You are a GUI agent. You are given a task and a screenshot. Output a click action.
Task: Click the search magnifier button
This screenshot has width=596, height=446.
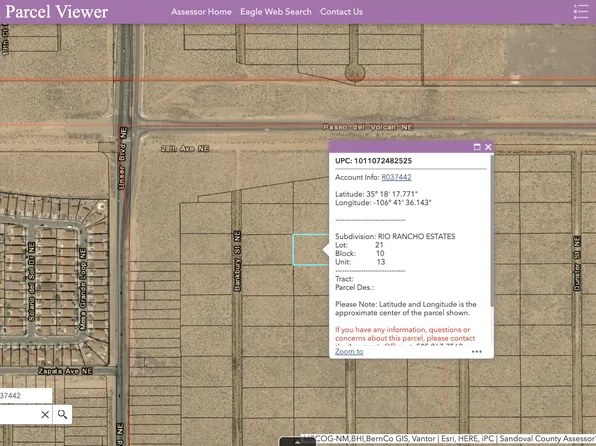point(62,414)
